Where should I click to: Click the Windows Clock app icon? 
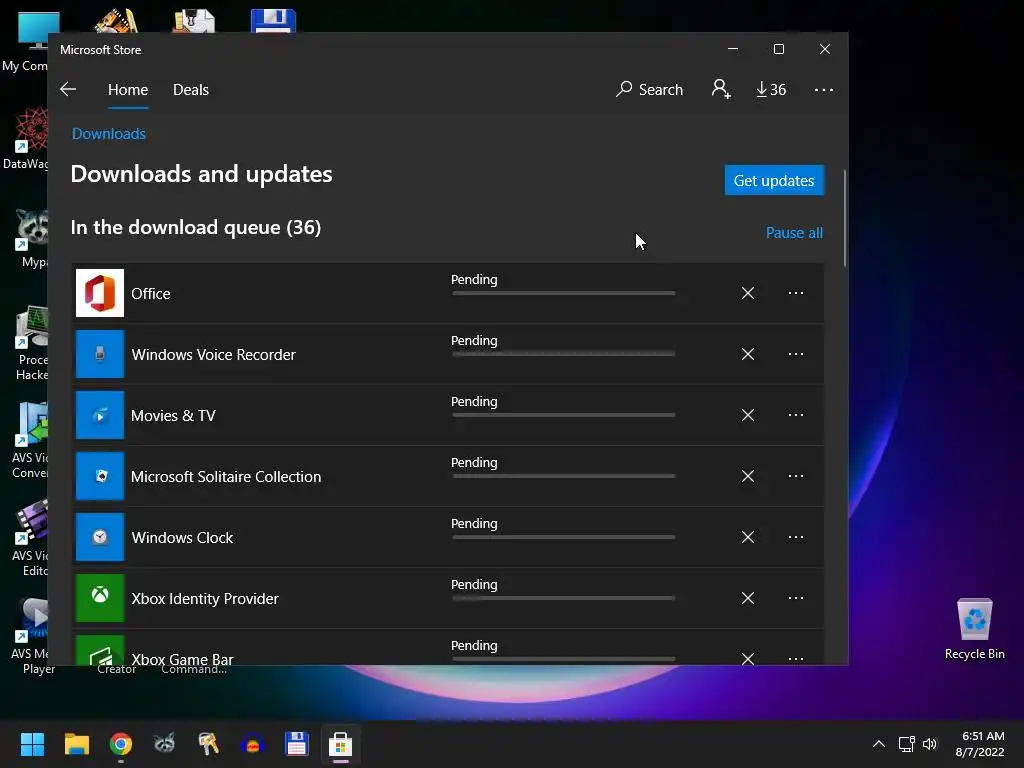[100, 537]
